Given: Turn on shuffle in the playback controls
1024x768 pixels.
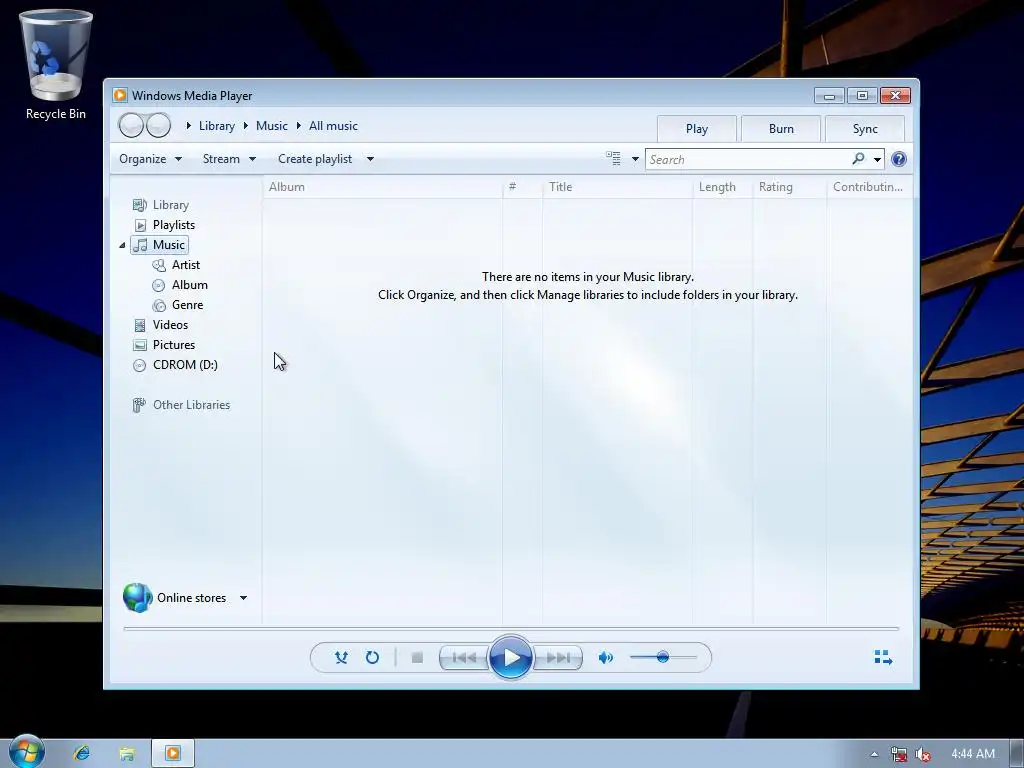Looking at the screenshot, I should (x=341, y=657).
